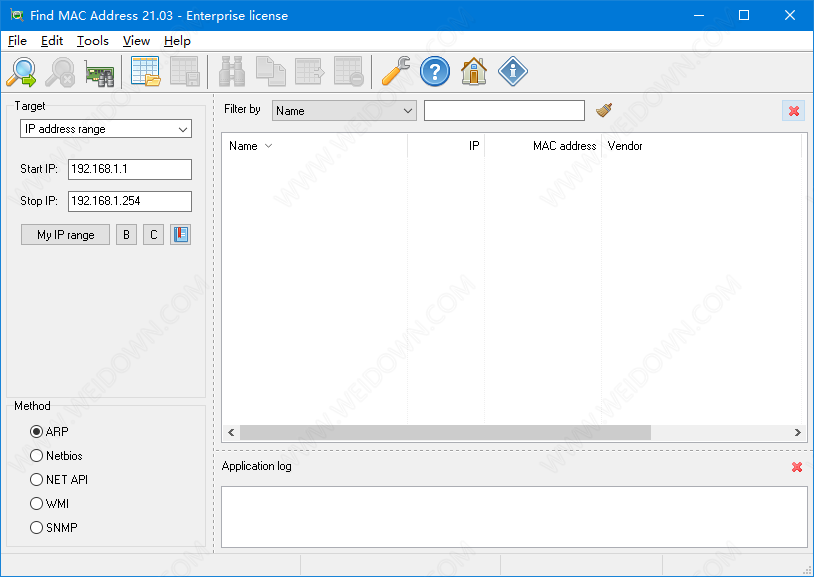
Task: Click the app icon in title bar
Action: pos(17,15)
